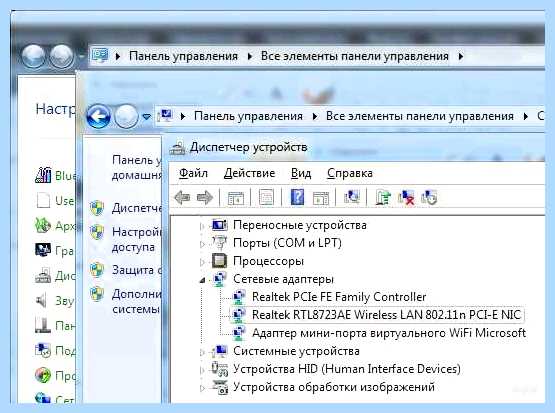Click the blue Back button in System window
Image resolution: width=555 pixels, height=413 pixels.
(98, 116)
